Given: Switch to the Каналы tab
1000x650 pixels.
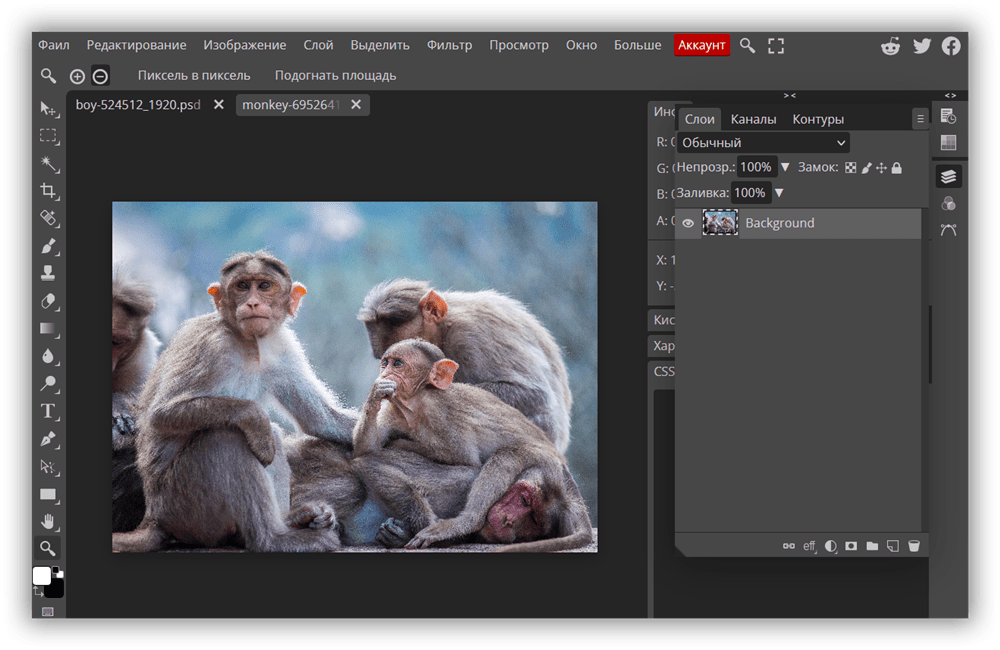Looking at the screenshot, I should point(753,119).
